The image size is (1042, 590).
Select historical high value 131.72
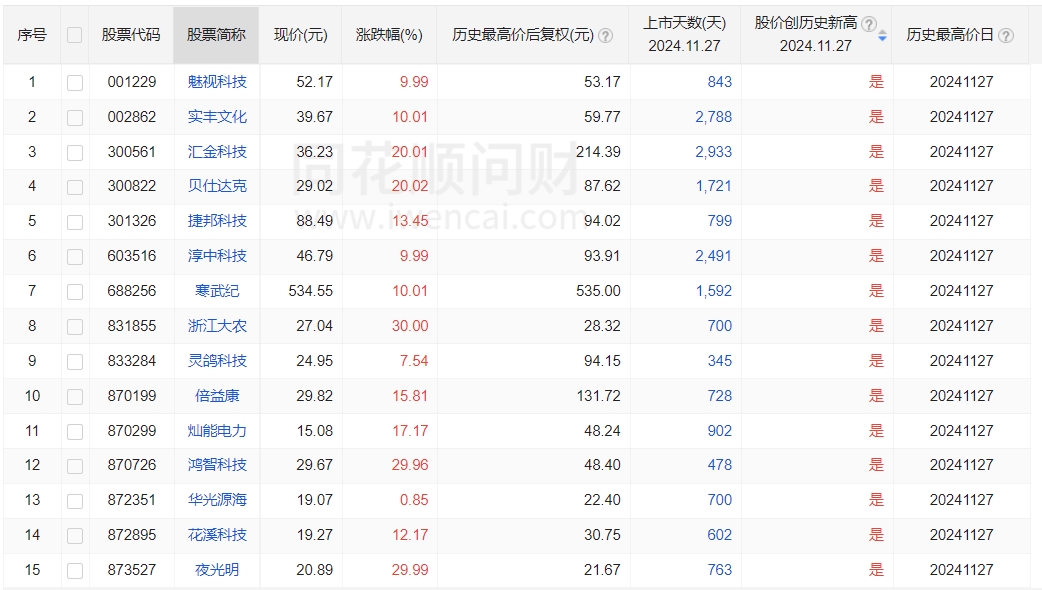pyautogui.click(x=598, y=395)
